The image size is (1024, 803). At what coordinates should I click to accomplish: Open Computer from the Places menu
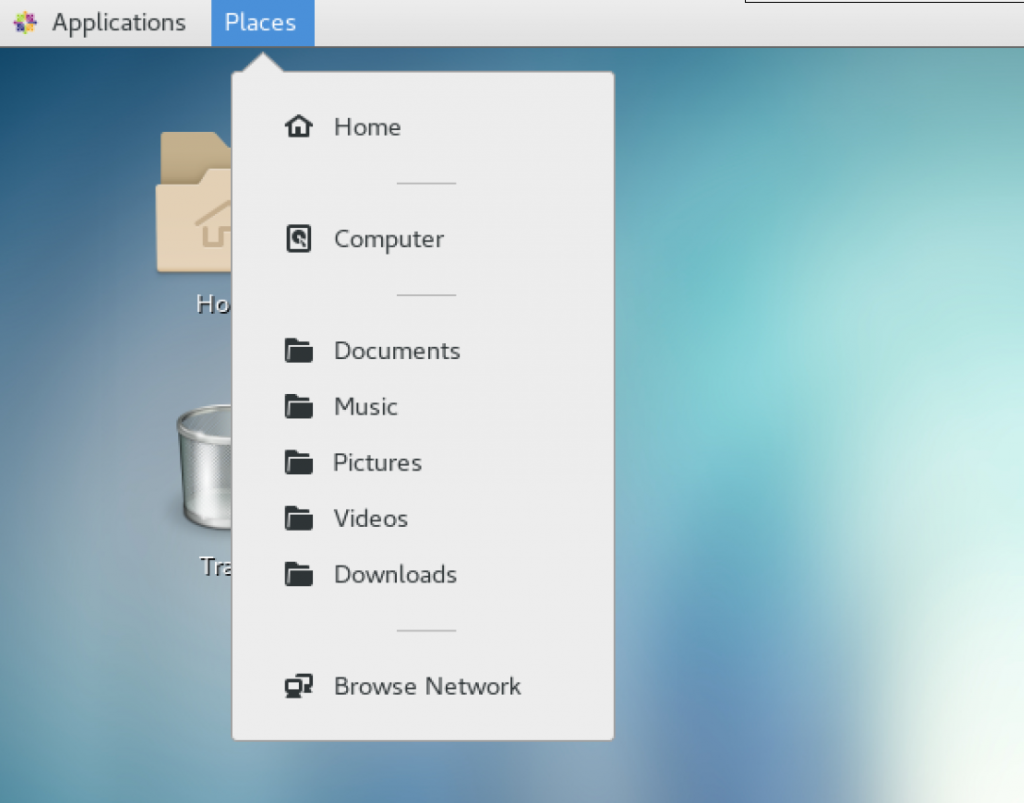(x=388, y=239)
